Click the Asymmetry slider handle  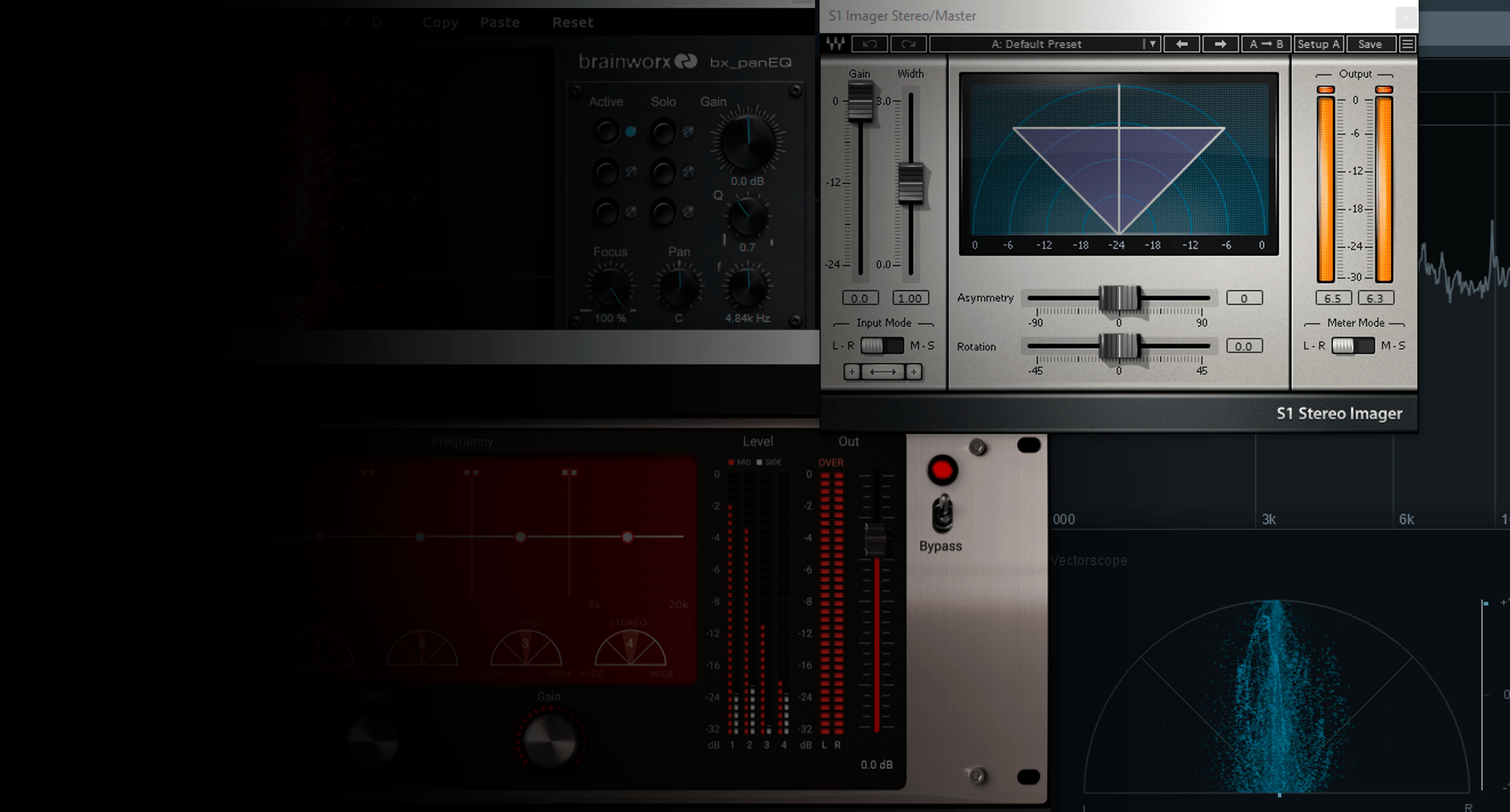click(x=1119, y=298)
